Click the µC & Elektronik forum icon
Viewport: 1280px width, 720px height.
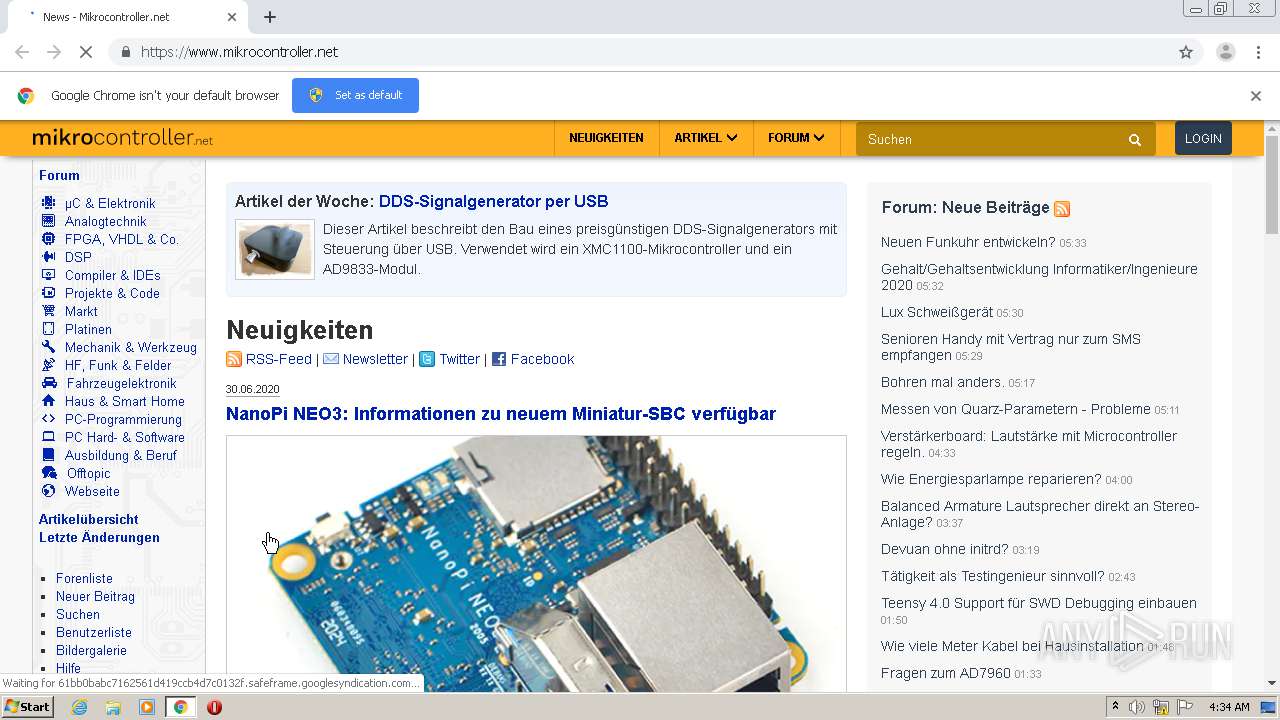tap(48, 203)
